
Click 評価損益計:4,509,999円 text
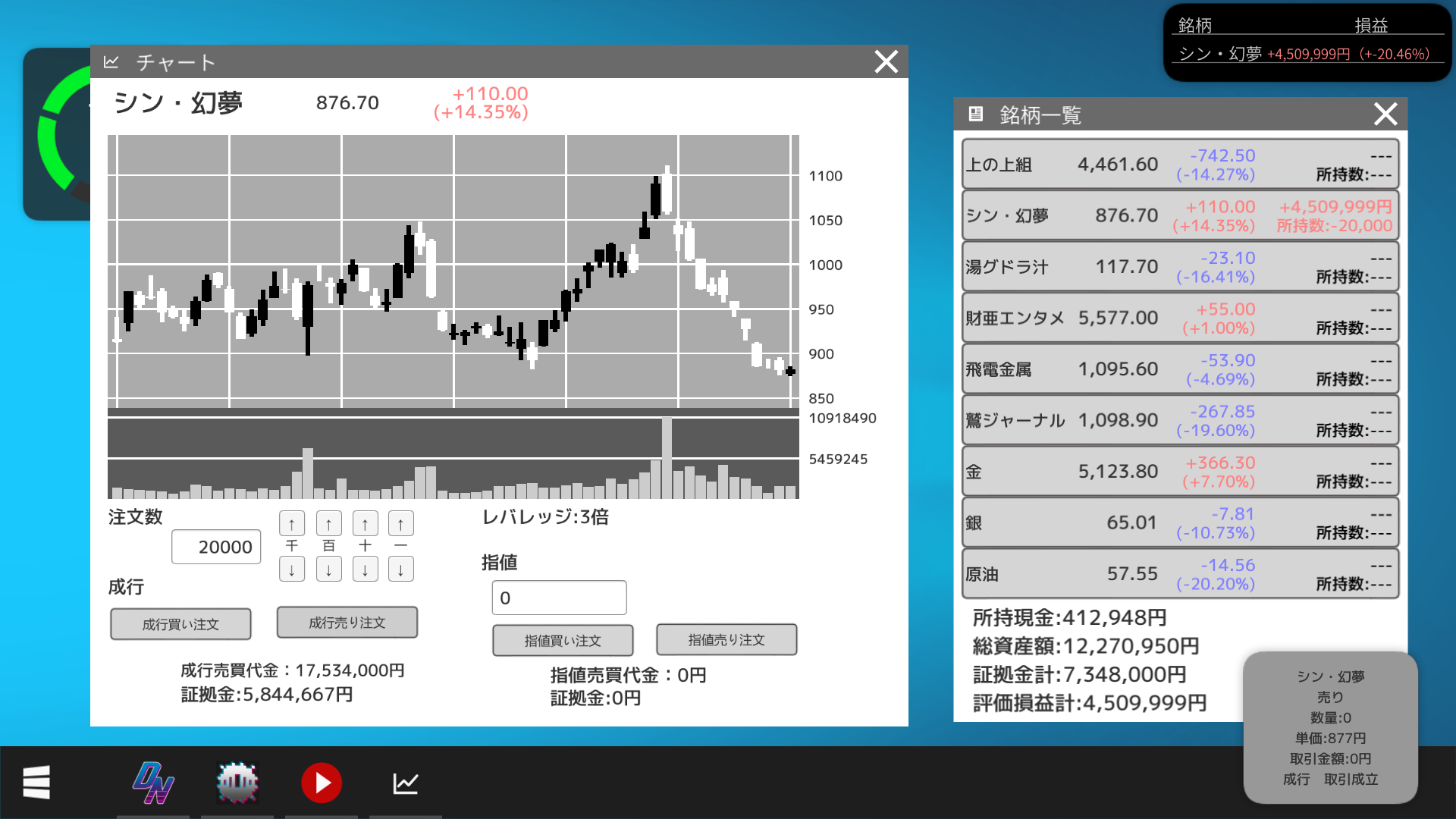coord(1090,703)
